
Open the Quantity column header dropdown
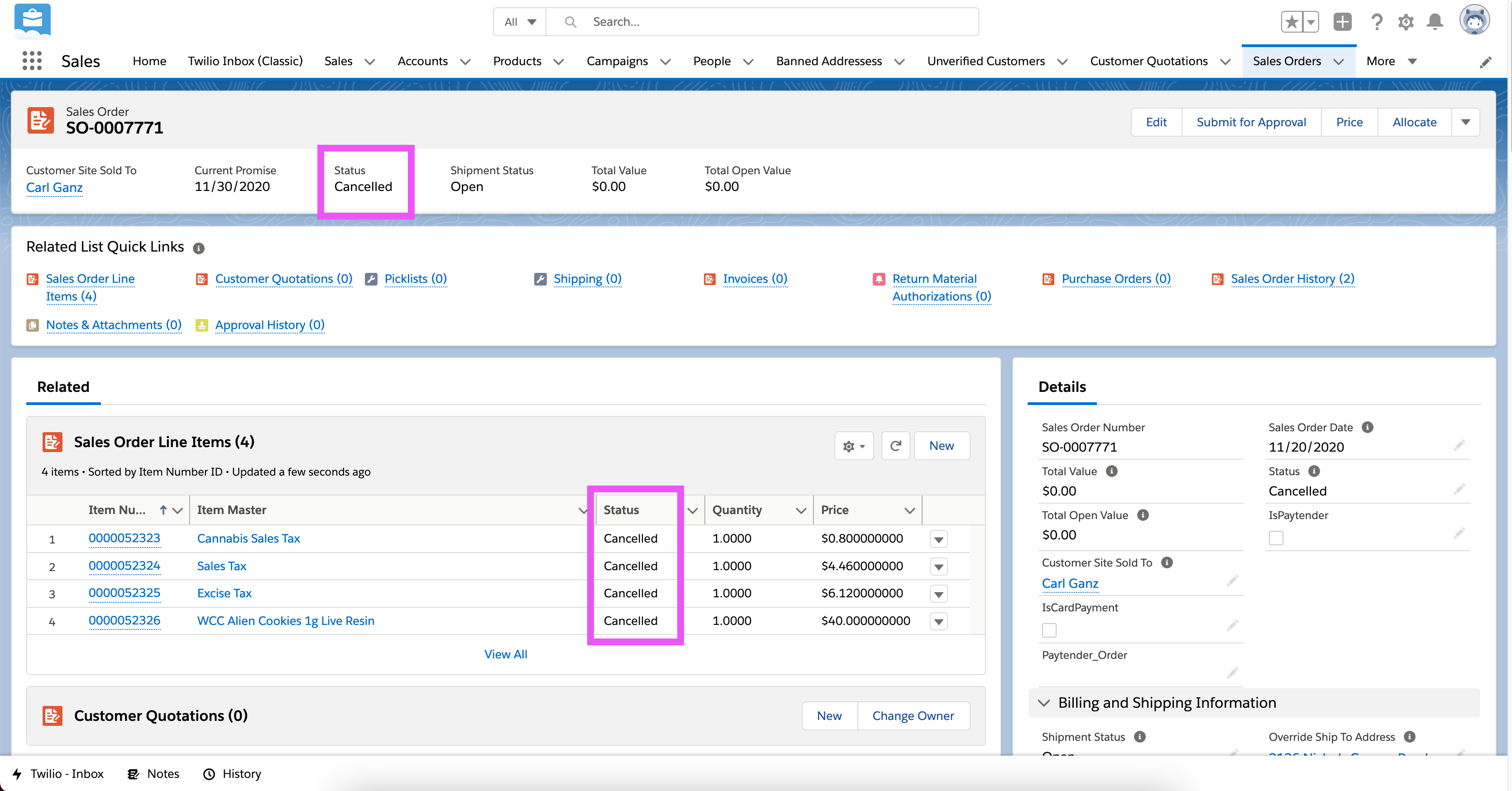click(801, 510)
